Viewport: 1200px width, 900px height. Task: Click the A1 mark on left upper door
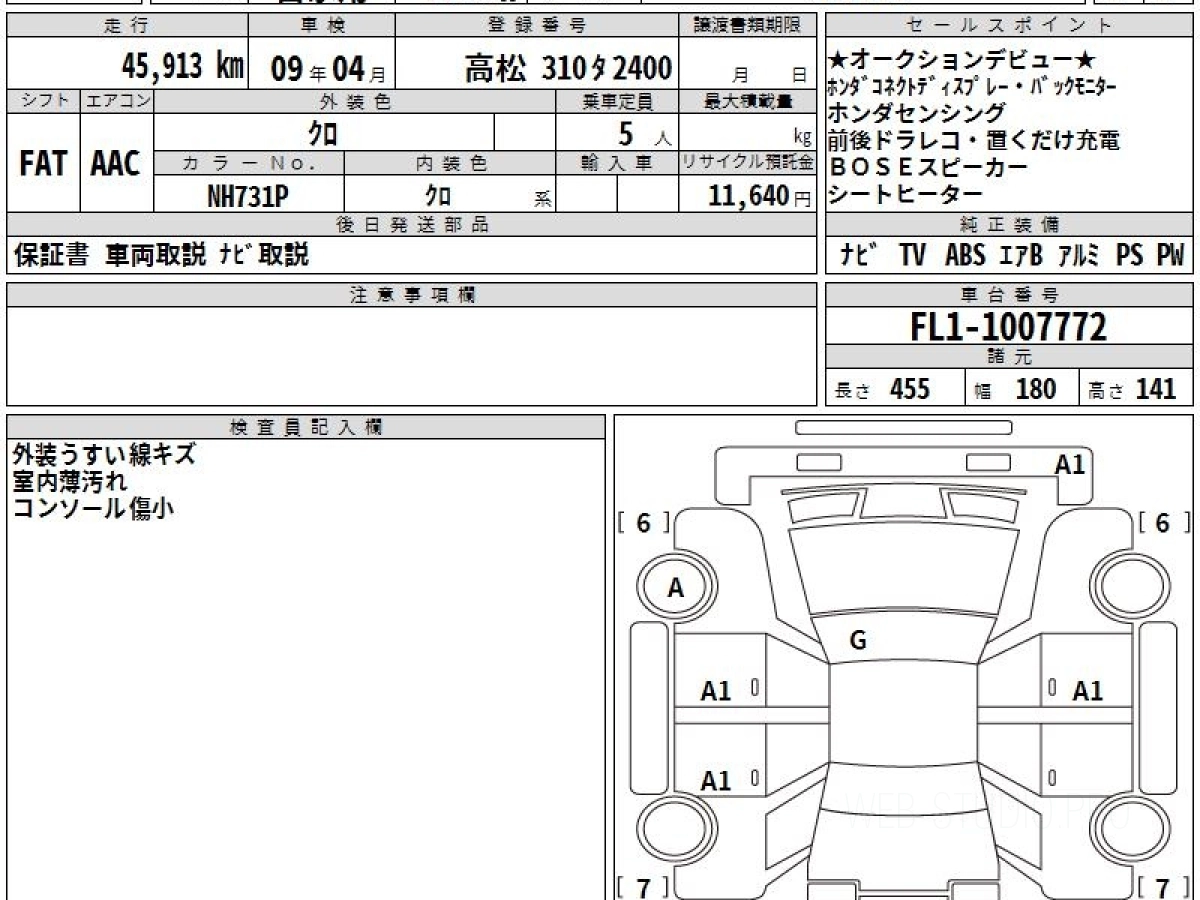[x=716, y=690]
